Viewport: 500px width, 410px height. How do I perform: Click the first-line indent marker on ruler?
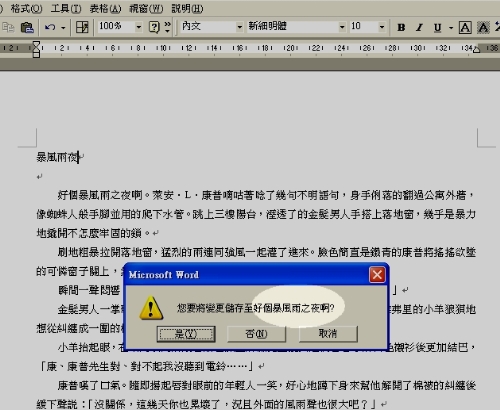(x=36, y=44)
